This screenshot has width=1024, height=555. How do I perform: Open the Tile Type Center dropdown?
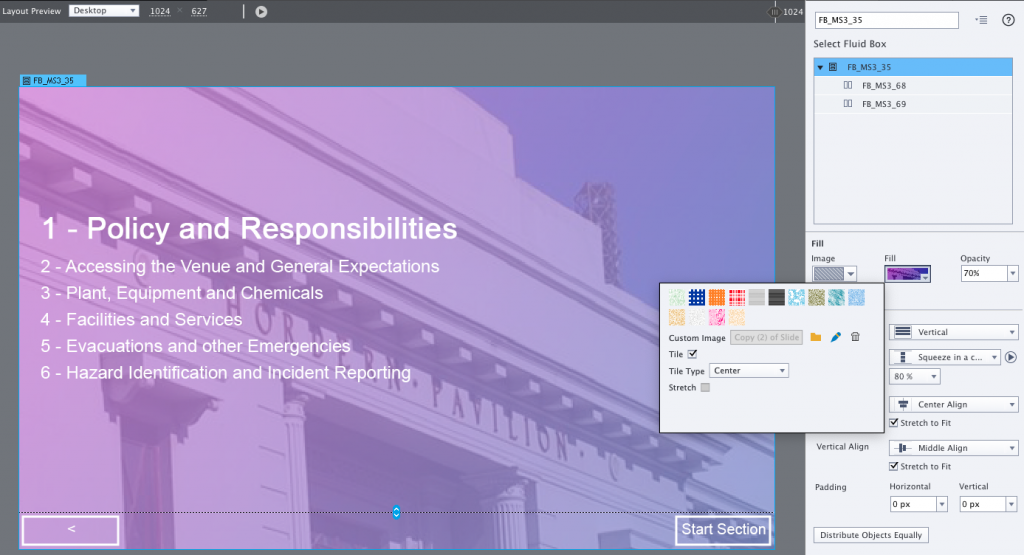(750, 371)
